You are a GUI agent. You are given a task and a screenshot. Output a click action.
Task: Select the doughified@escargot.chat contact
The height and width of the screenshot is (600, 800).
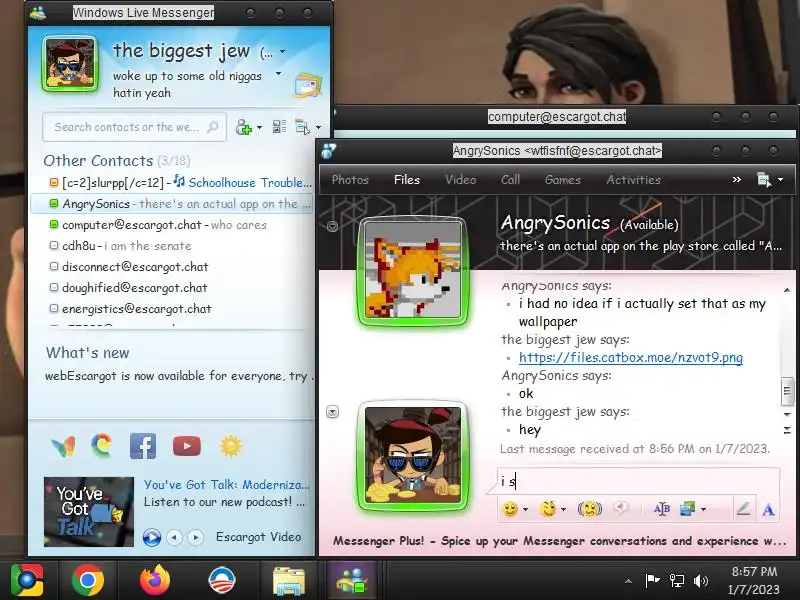171,287
